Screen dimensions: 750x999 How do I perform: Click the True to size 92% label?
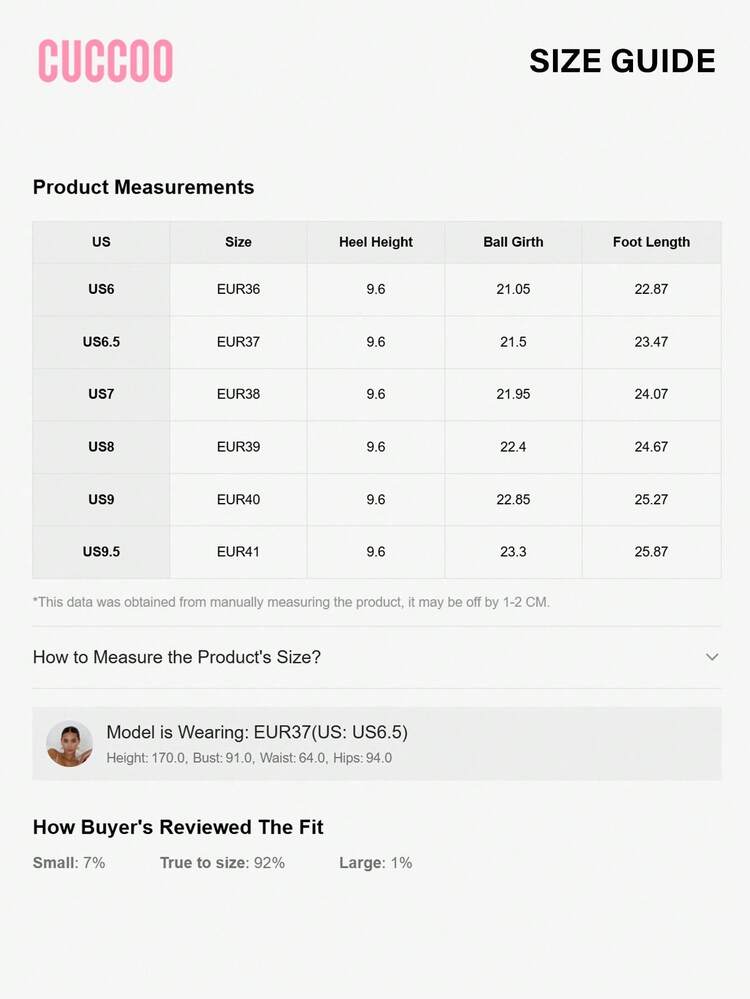[222, 863]
